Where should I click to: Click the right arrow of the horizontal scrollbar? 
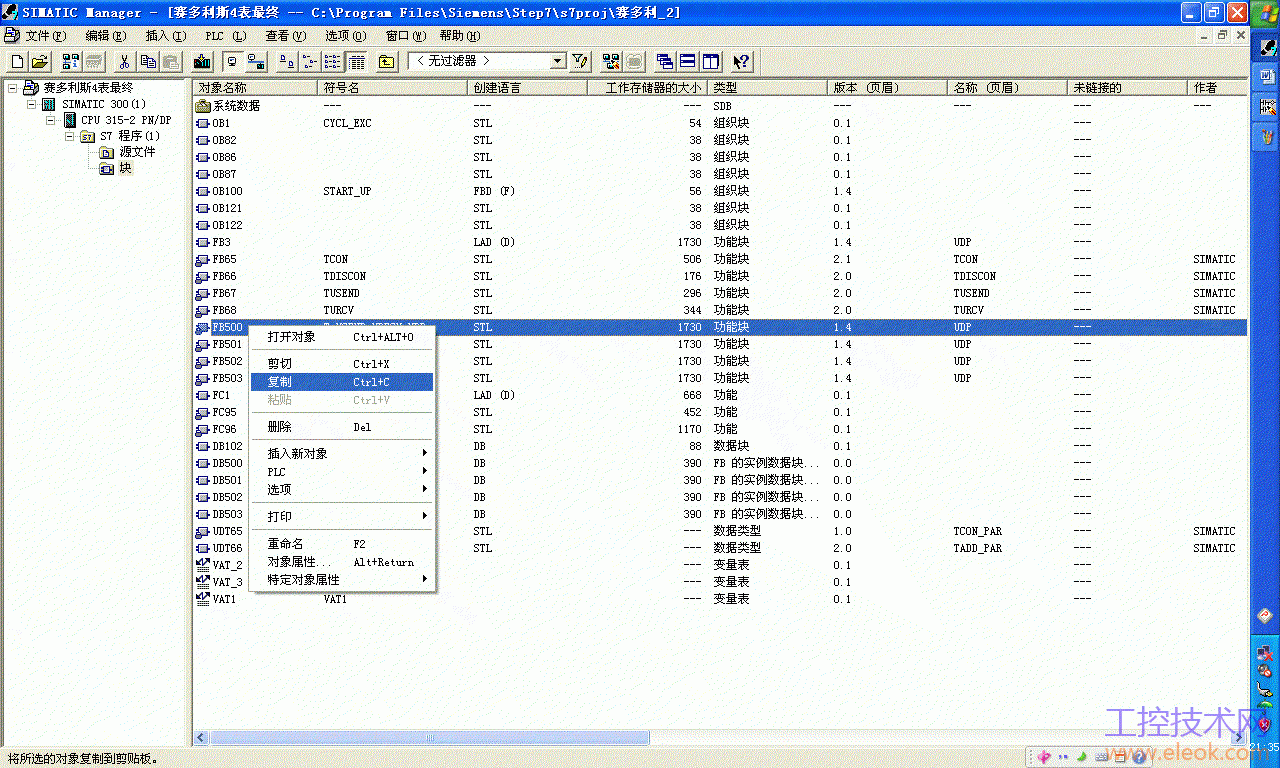pos(1240,738)
